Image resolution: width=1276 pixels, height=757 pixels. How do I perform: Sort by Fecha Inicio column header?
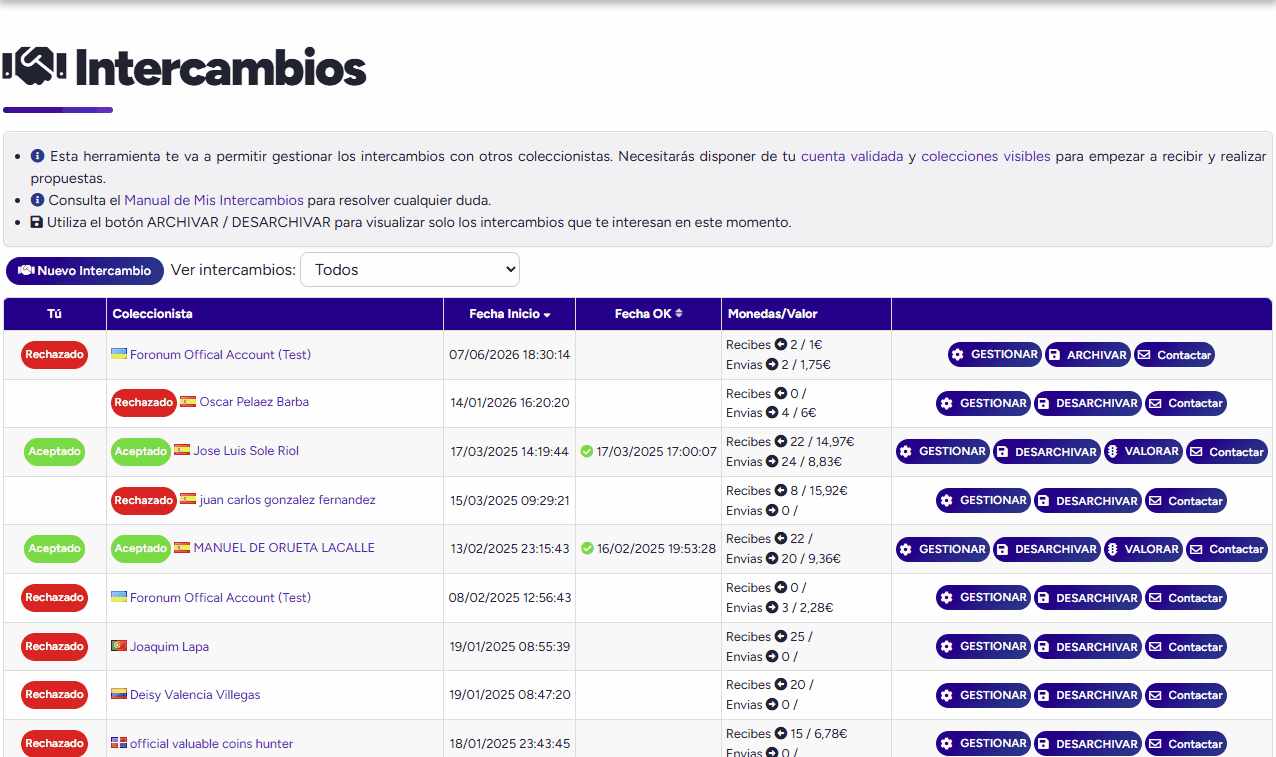click(x=509, y=314)
